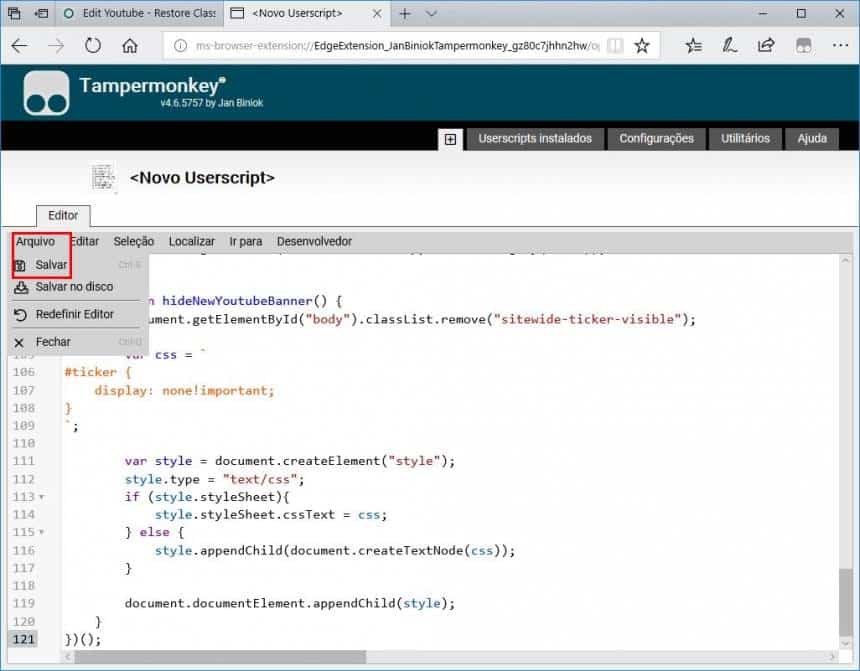This screenshot has width=860, height=671.
Task: Open the tab preview stack icon
Action: (14, 13)
